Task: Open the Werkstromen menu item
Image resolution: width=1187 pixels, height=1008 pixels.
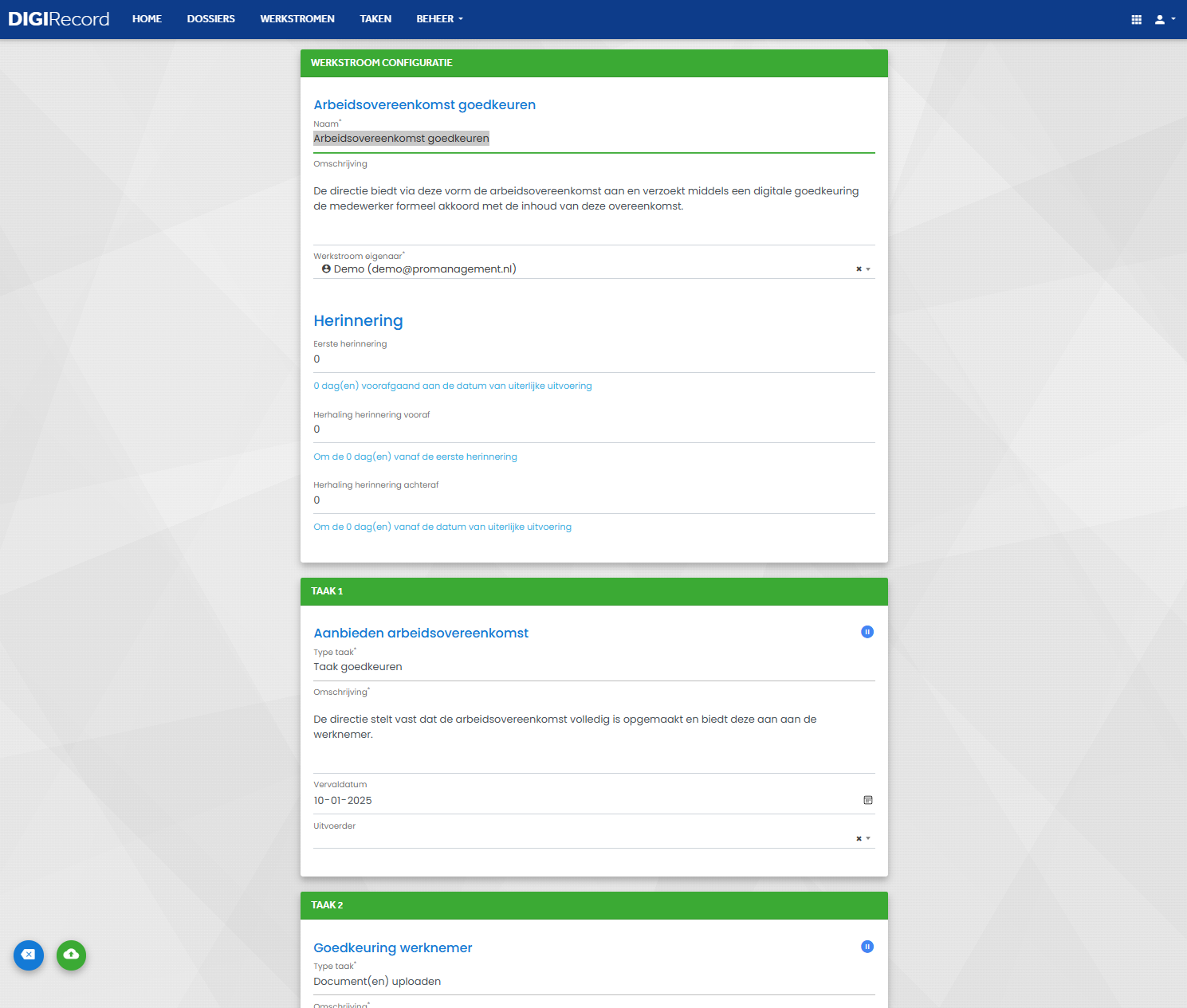Action: (x=297, y=19)
